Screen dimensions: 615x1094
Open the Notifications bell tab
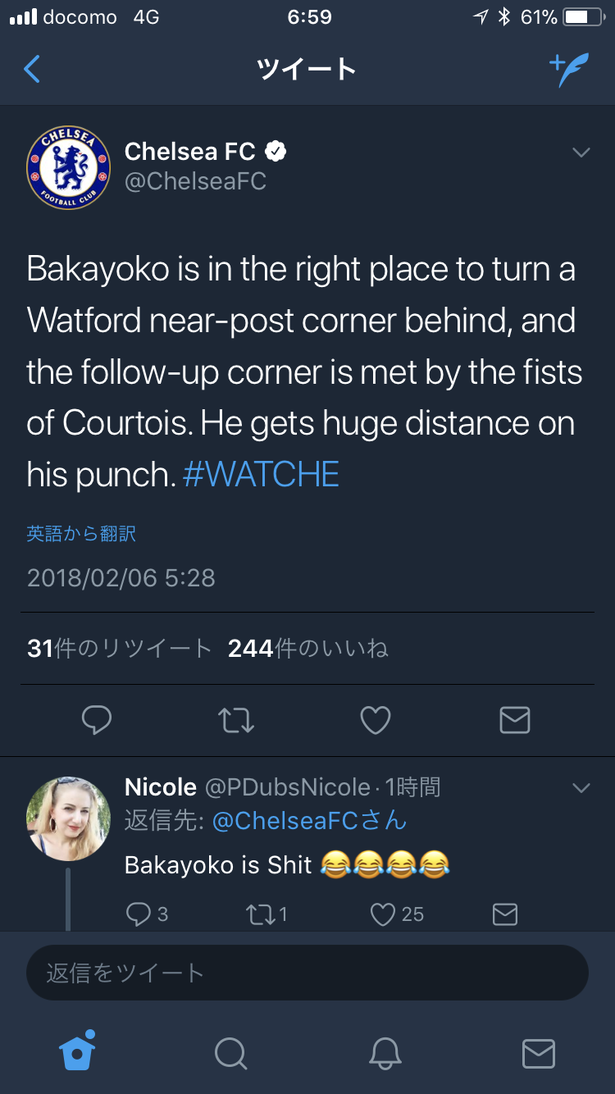[385, 1052]
